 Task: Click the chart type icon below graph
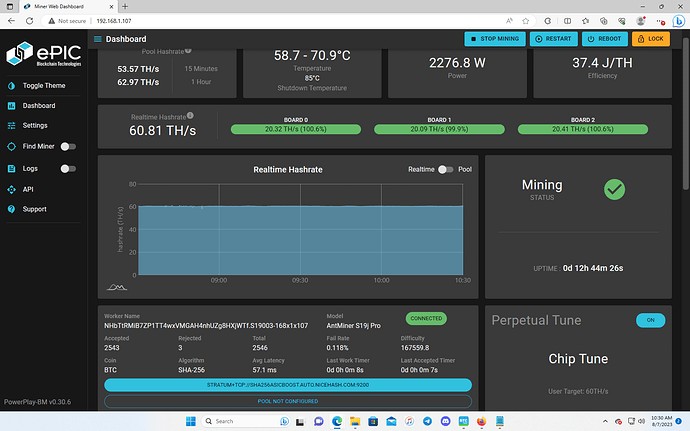(x=117, y=287)
